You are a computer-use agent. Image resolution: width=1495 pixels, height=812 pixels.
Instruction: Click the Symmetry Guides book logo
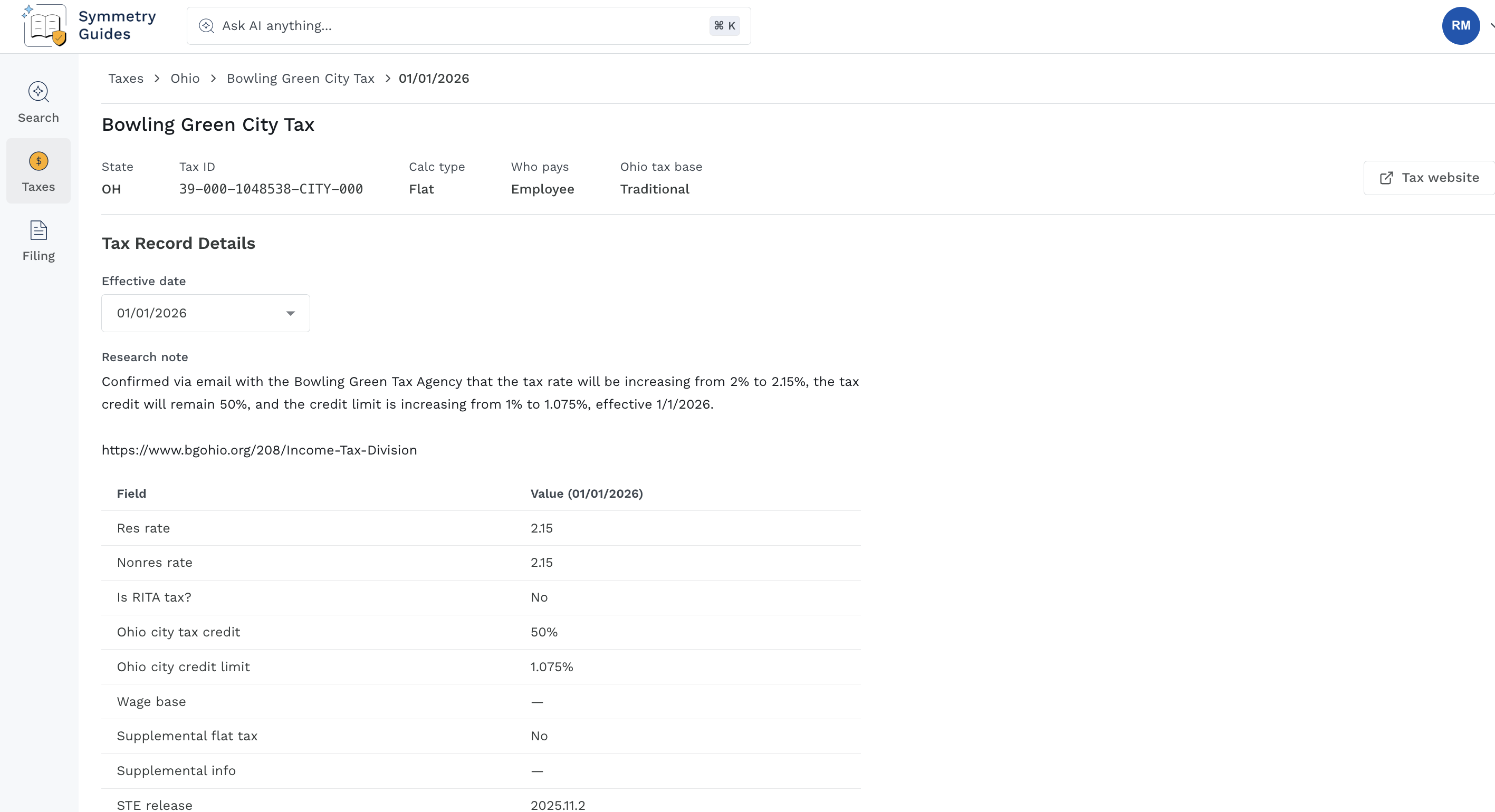(44, 25)
